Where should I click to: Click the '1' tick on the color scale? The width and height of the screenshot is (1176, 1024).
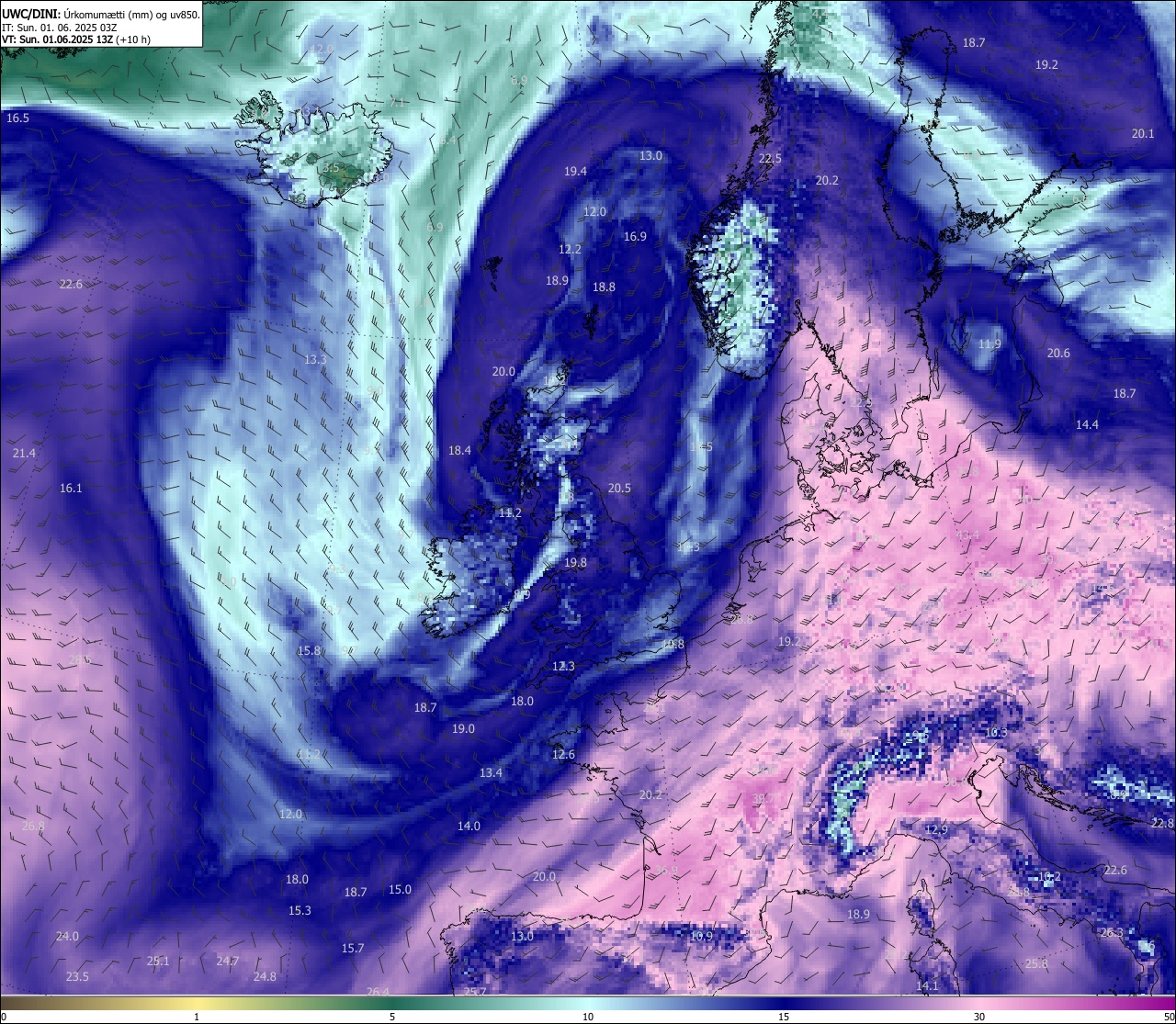[197, 1017]
